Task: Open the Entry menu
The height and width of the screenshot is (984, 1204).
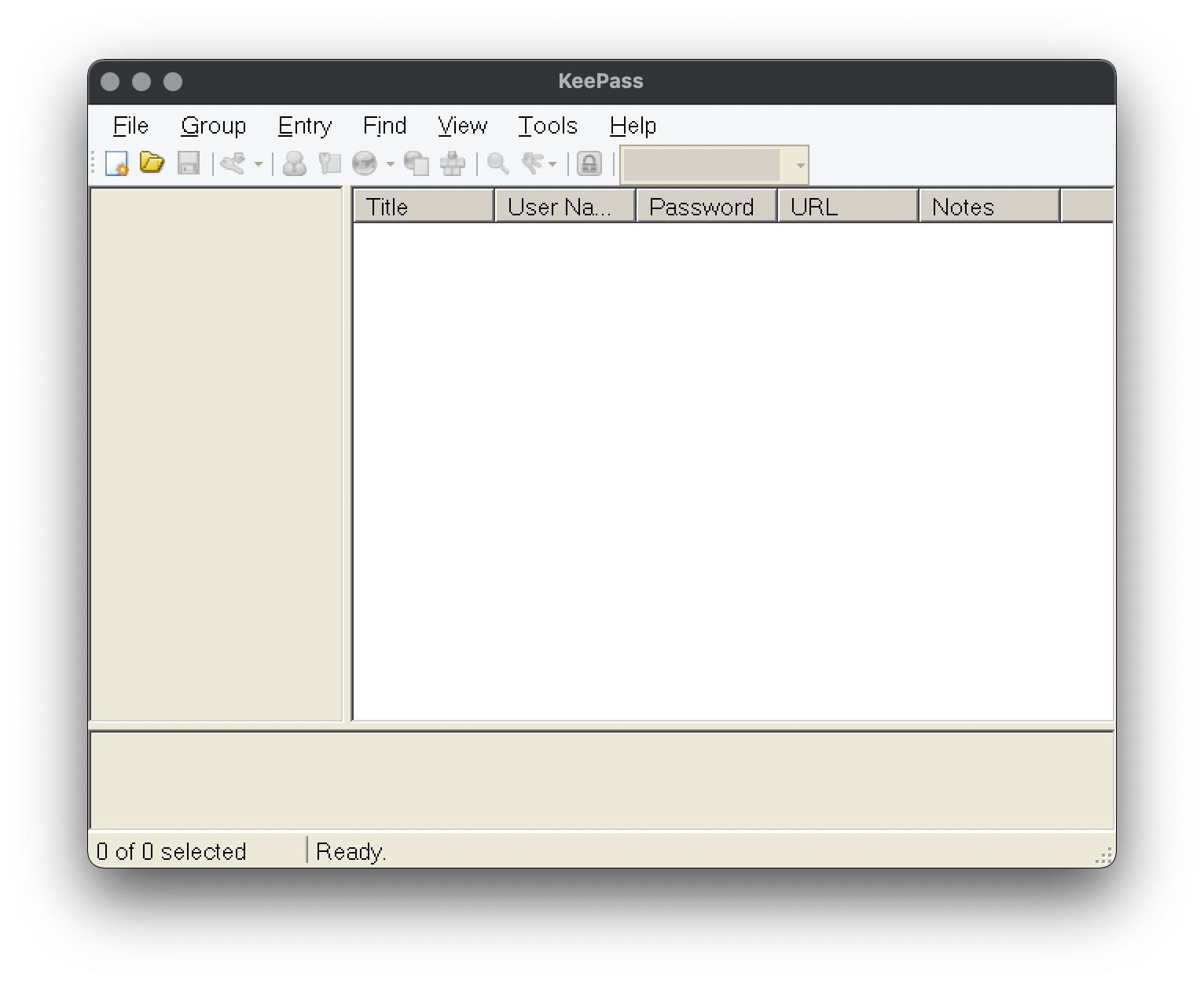Action: point(305,126)
